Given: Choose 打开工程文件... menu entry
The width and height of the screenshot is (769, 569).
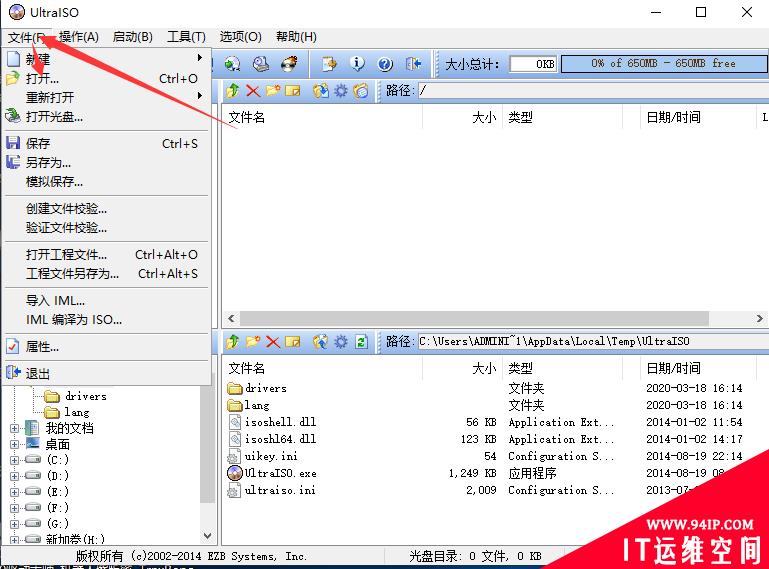Looking at the screenshot, I should click(x=107, y=255).
